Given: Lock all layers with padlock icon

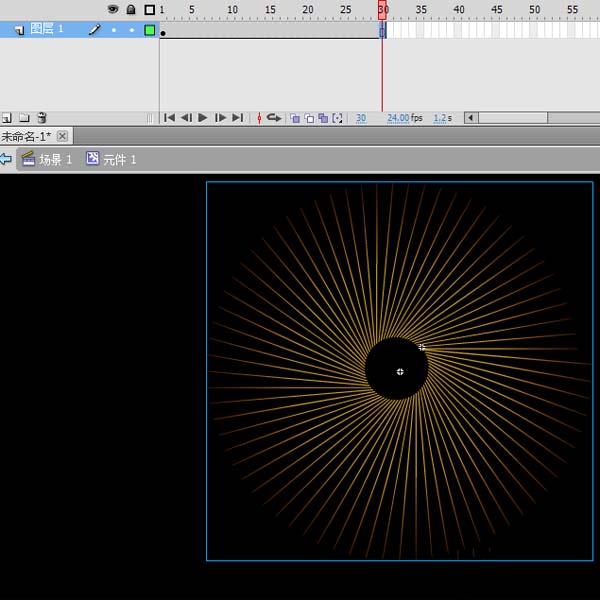Looking at the screenshot, I should (131, 10).
